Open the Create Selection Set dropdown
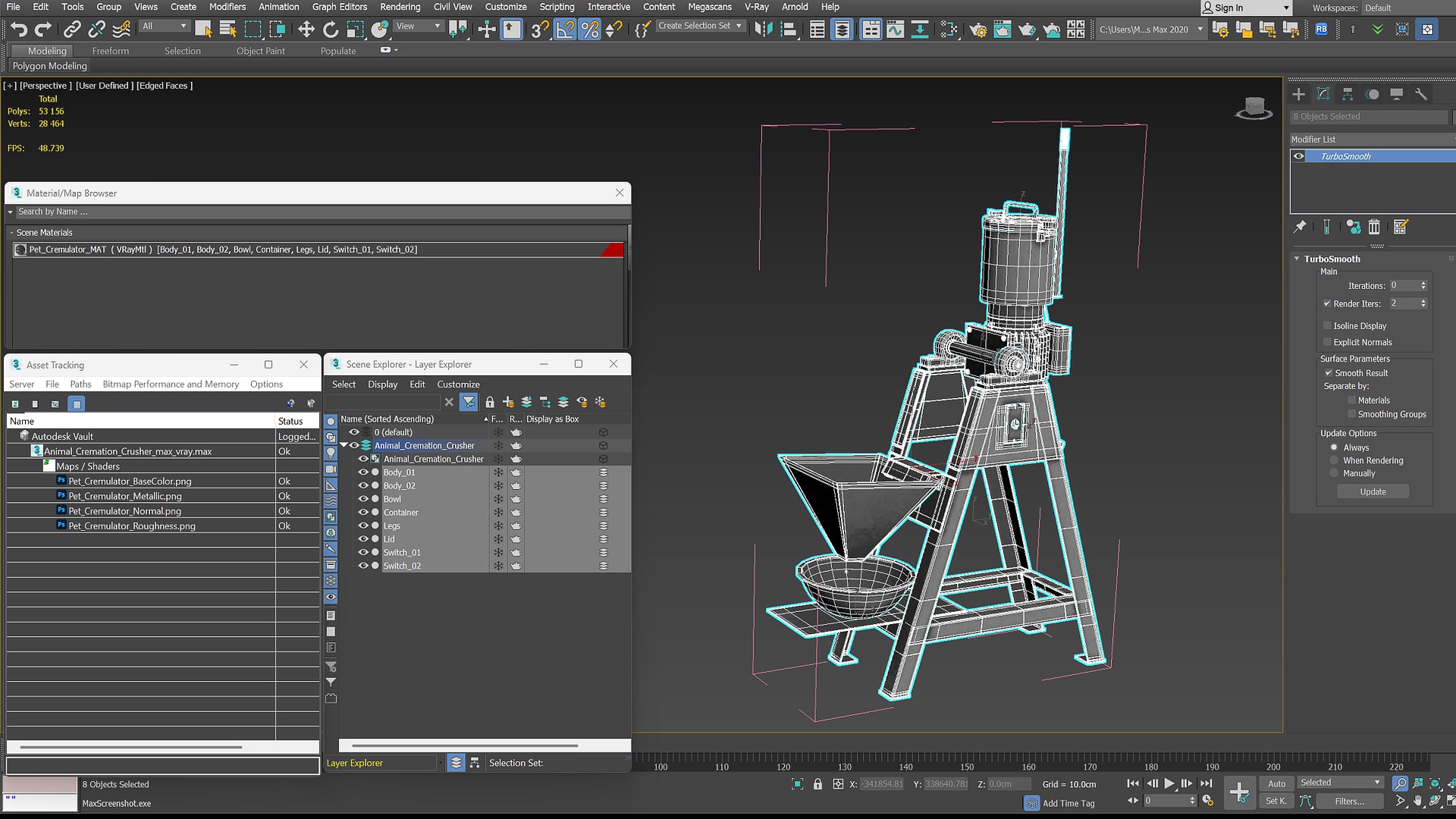The height and width of the screenshot is (819, 1456). (x=700, y=26)
